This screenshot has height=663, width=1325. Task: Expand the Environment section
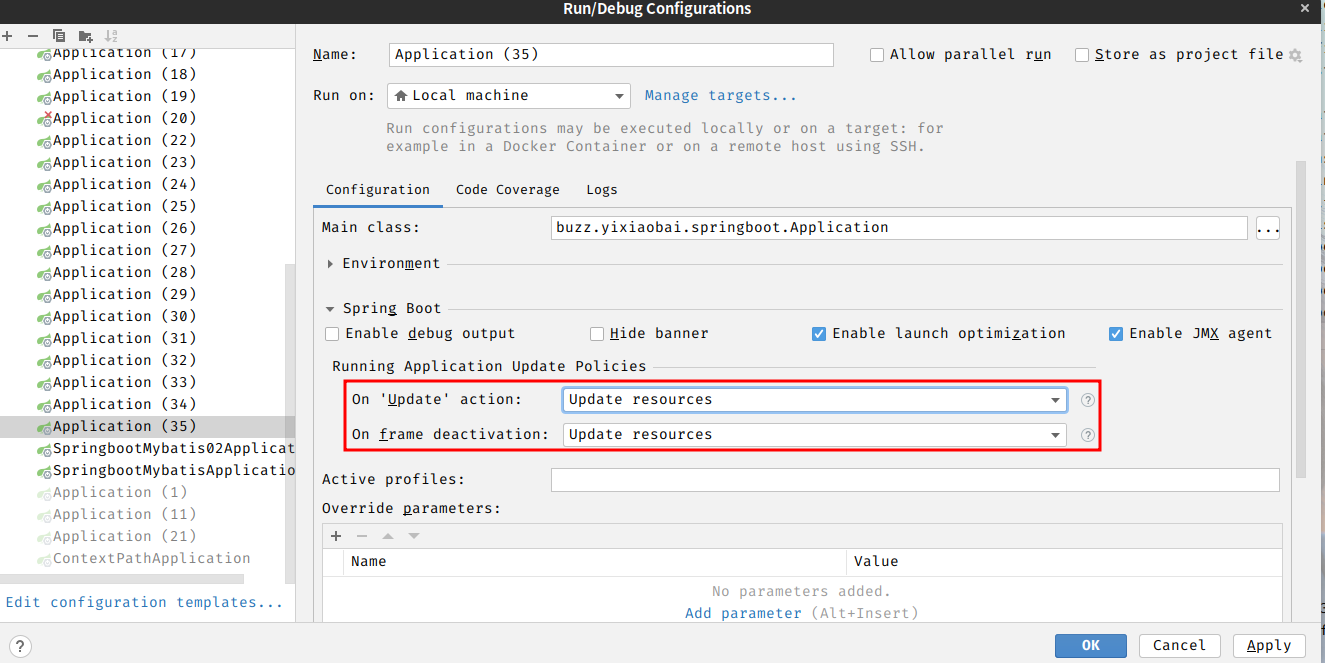point(332,264)
